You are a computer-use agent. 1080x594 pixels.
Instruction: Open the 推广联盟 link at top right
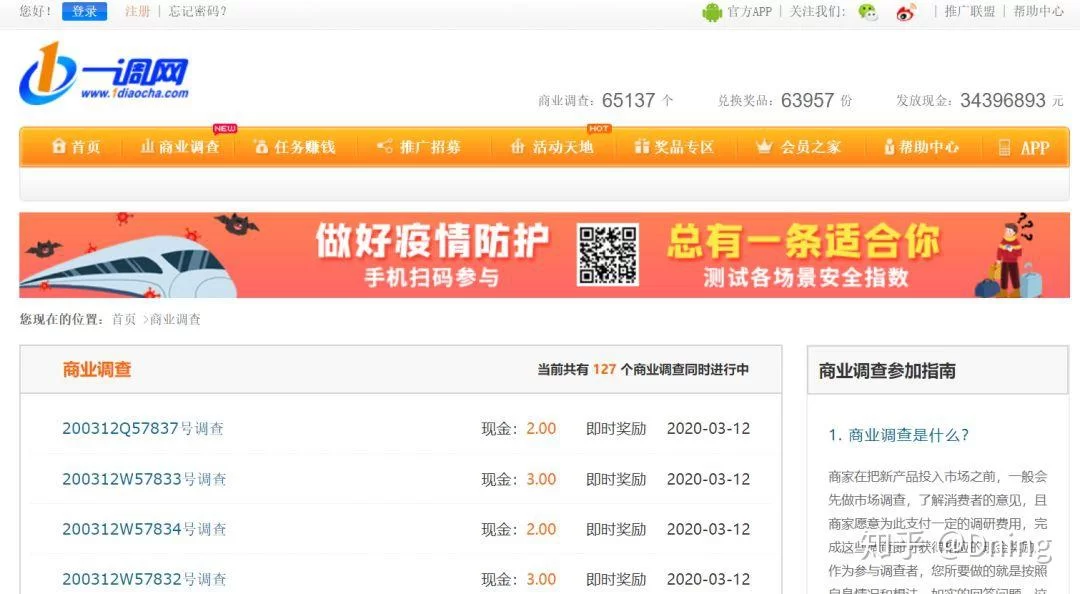tap(970, 12)
